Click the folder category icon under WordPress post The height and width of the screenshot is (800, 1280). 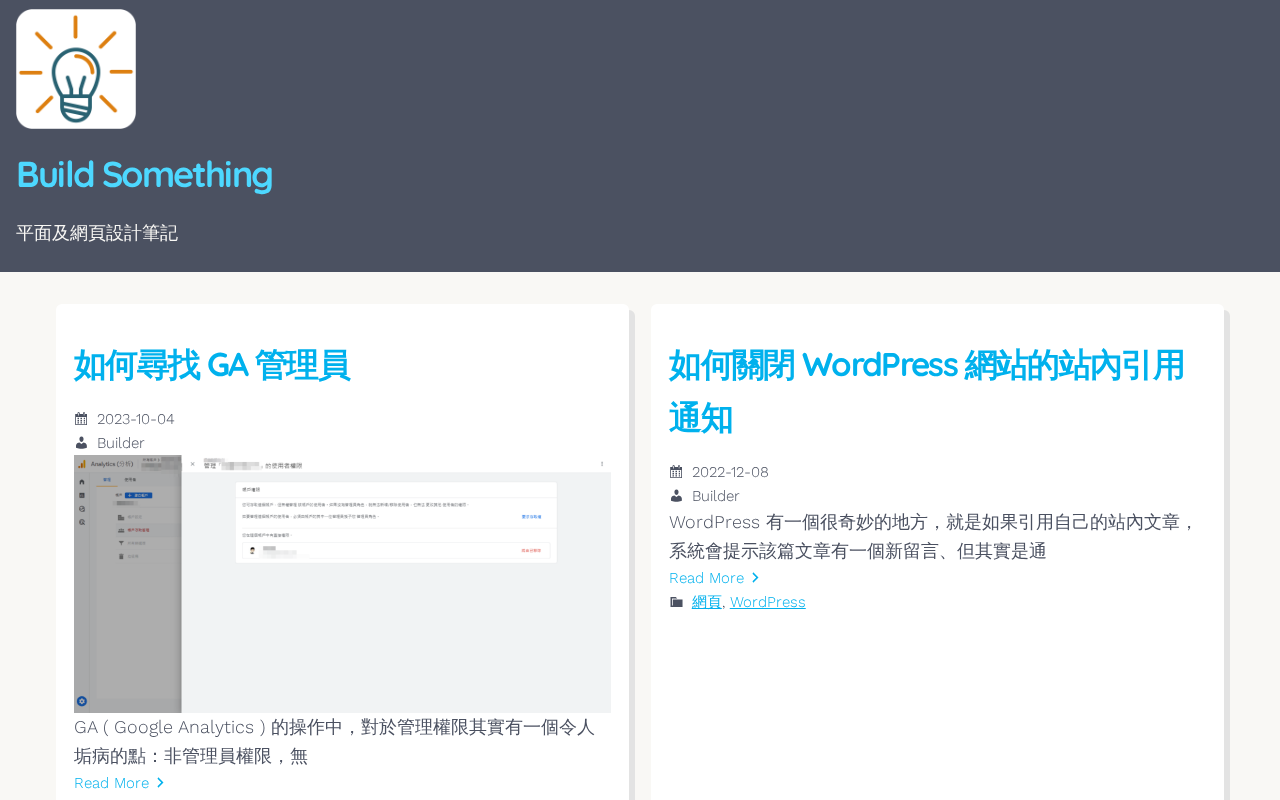point(676,602)
